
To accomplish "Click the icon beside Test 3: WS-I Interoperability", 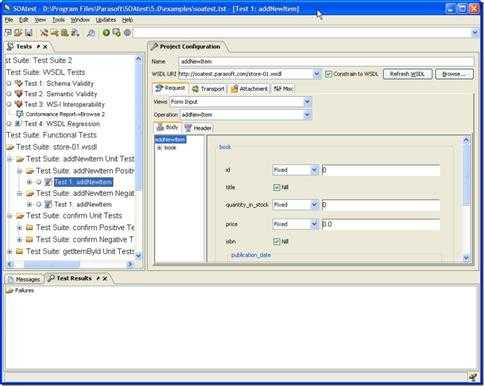I will [x=19, y=104].
